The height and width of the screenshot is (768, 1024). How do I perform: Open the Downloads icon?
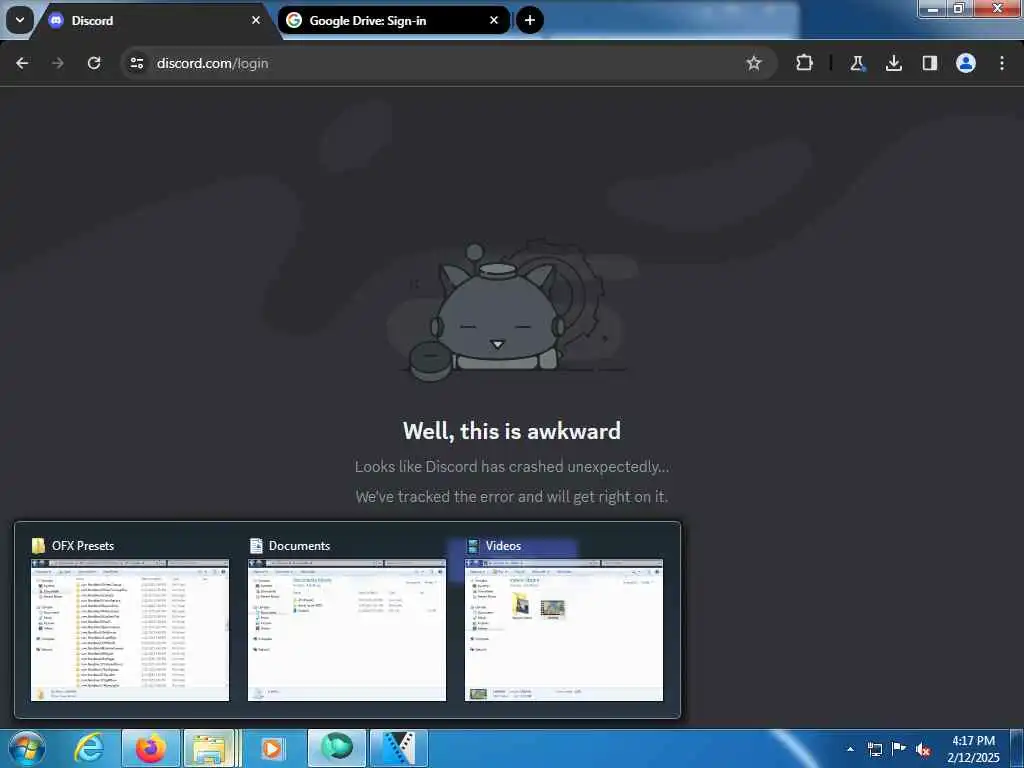[893, 63]
